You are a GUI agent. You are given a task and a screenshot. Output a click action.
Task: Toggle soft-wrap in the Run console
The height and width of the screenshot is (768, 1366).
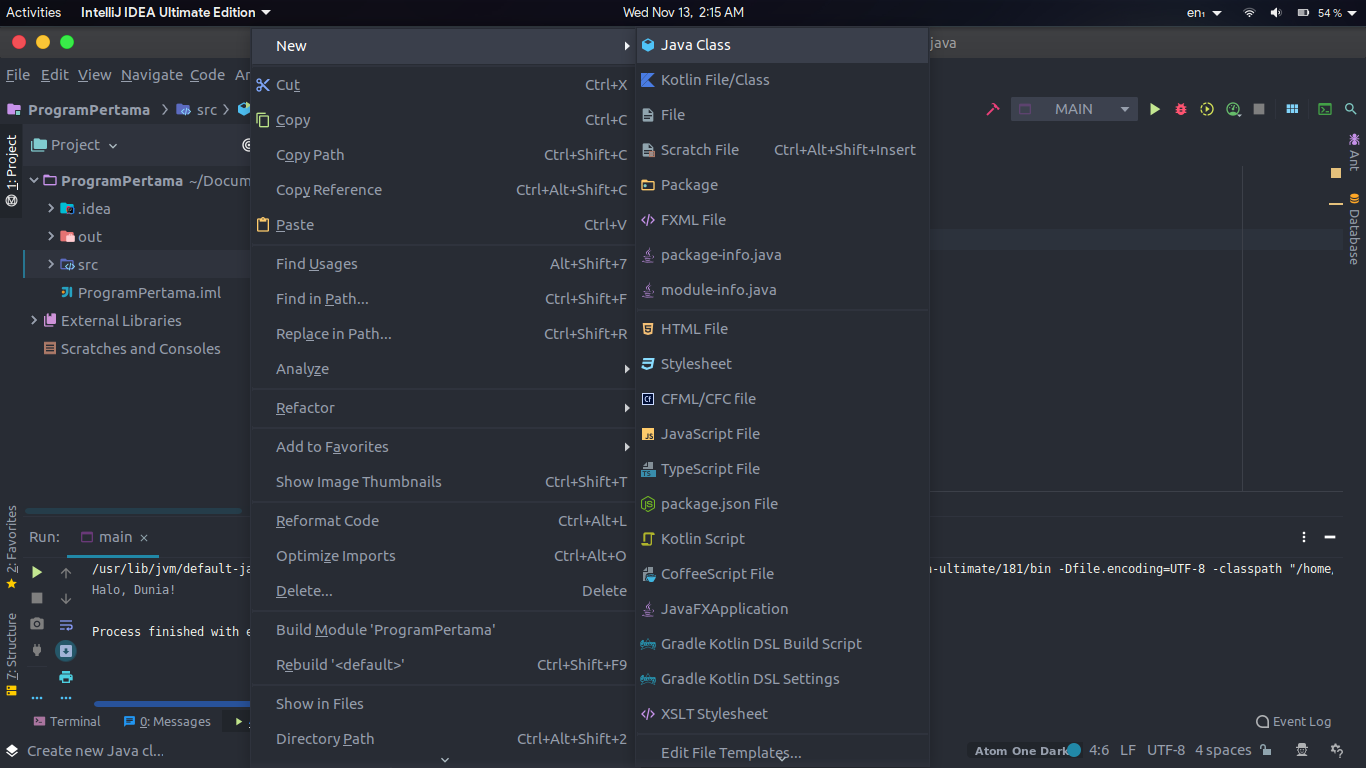pos(66,625)
